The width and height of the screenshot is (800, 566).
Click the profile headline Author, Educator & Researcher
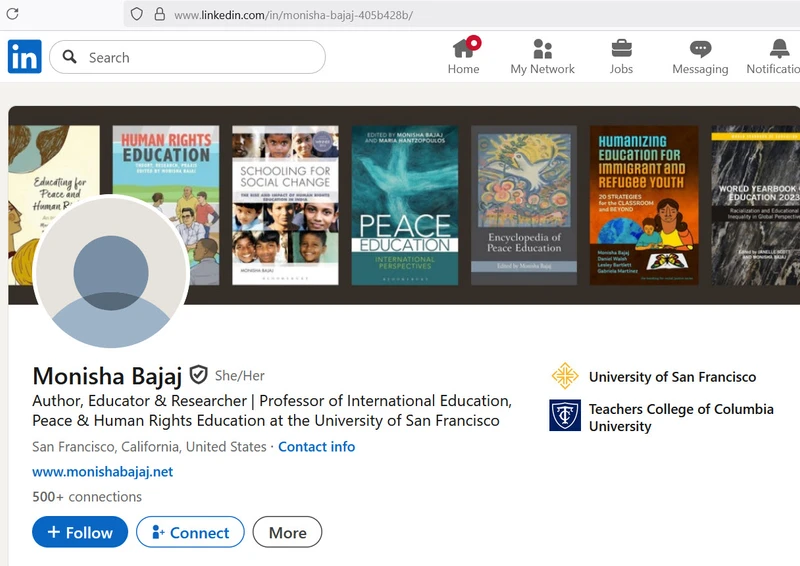pos(272,410)
